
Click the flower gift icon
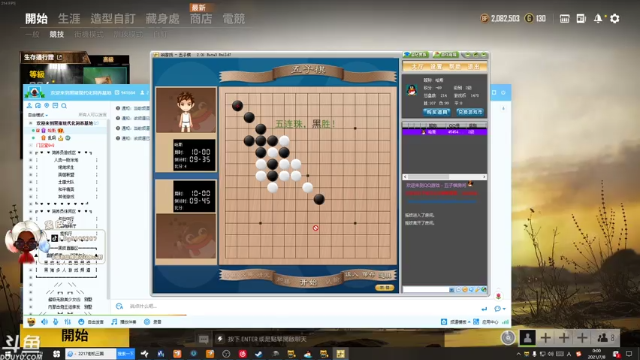click(498, 296)
